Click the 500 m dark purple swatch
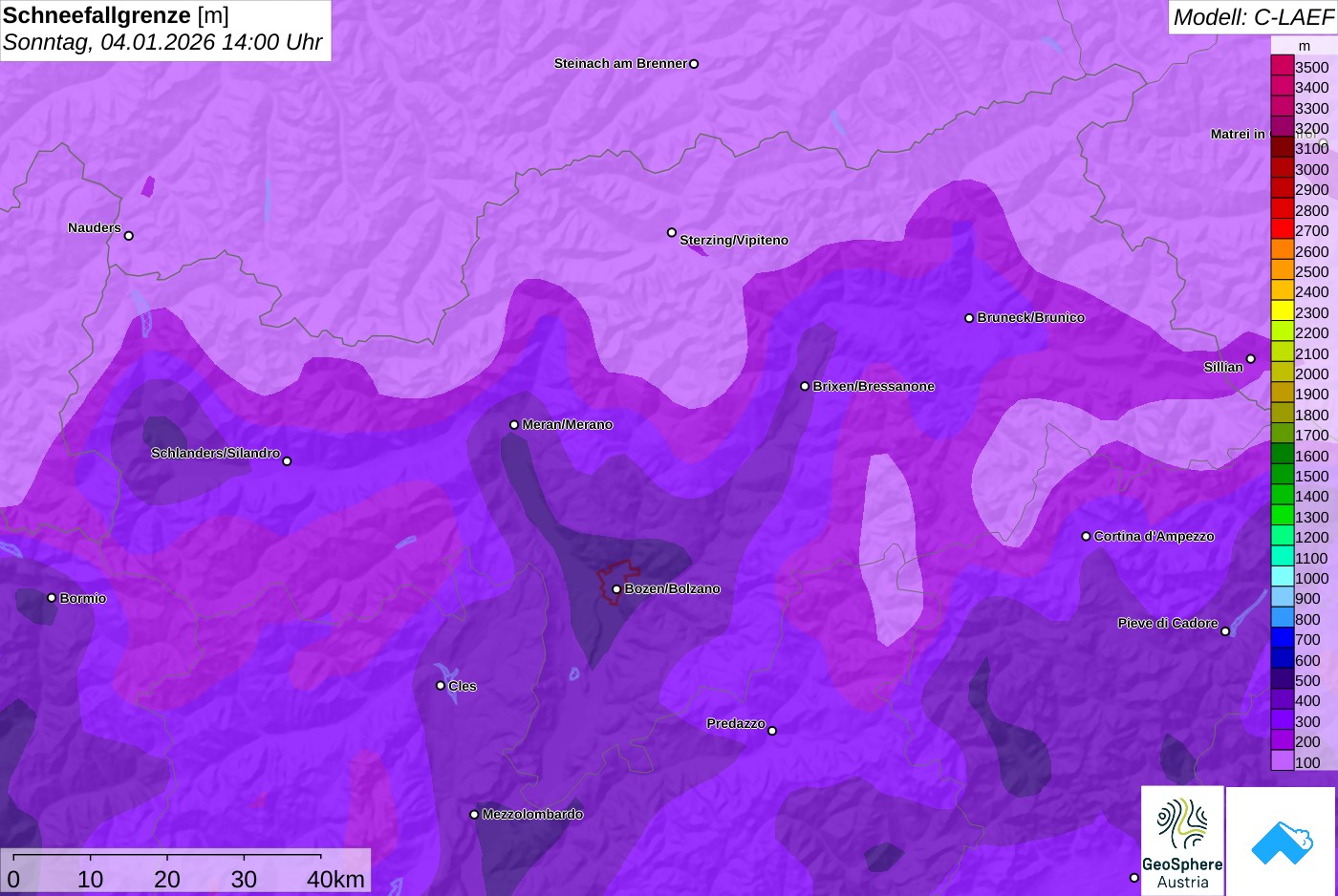Viewport: 1338px width, 896px height. tap(1282, 679)
